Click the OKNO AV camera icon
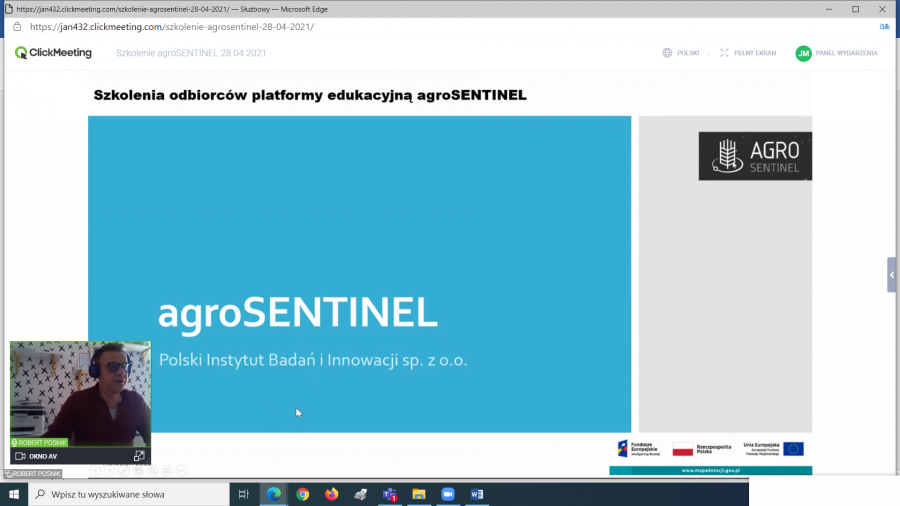The height and width of the screenshot is (506, 900). pos(20,456)
